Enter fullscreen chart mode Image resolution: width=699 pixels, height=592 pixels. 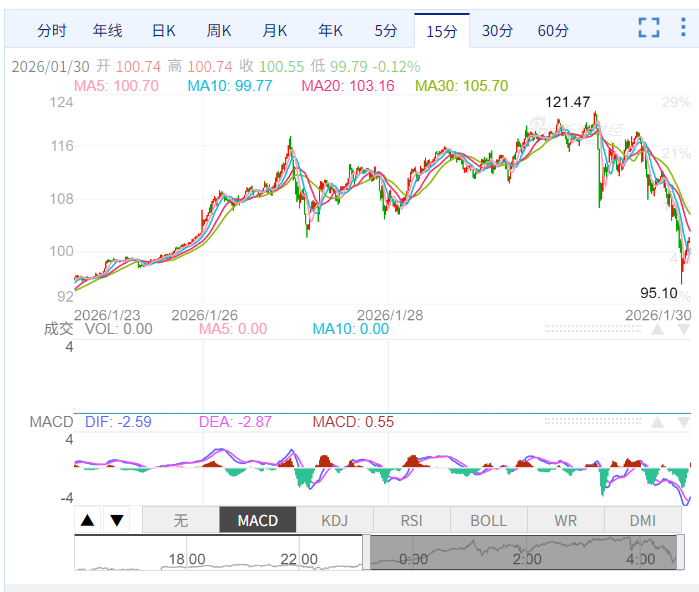click(649, 28)
